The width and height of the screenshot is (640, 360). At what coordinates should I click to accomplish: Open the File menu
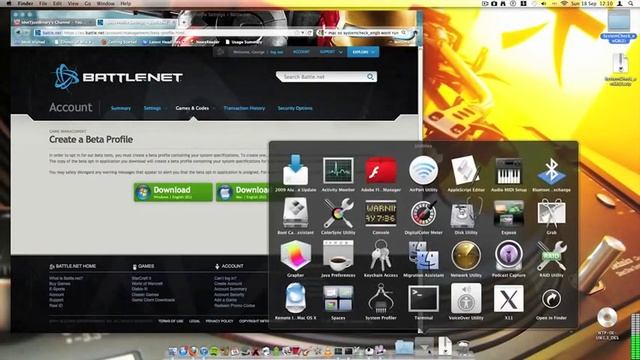[43, 3]
